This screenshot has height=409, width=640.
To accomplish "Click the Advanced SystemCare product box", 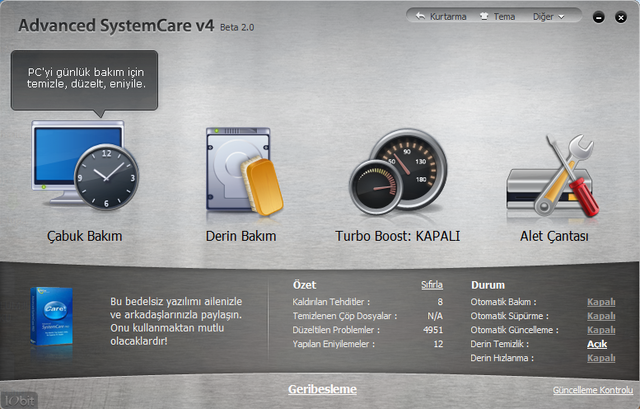I will point(51,316).
